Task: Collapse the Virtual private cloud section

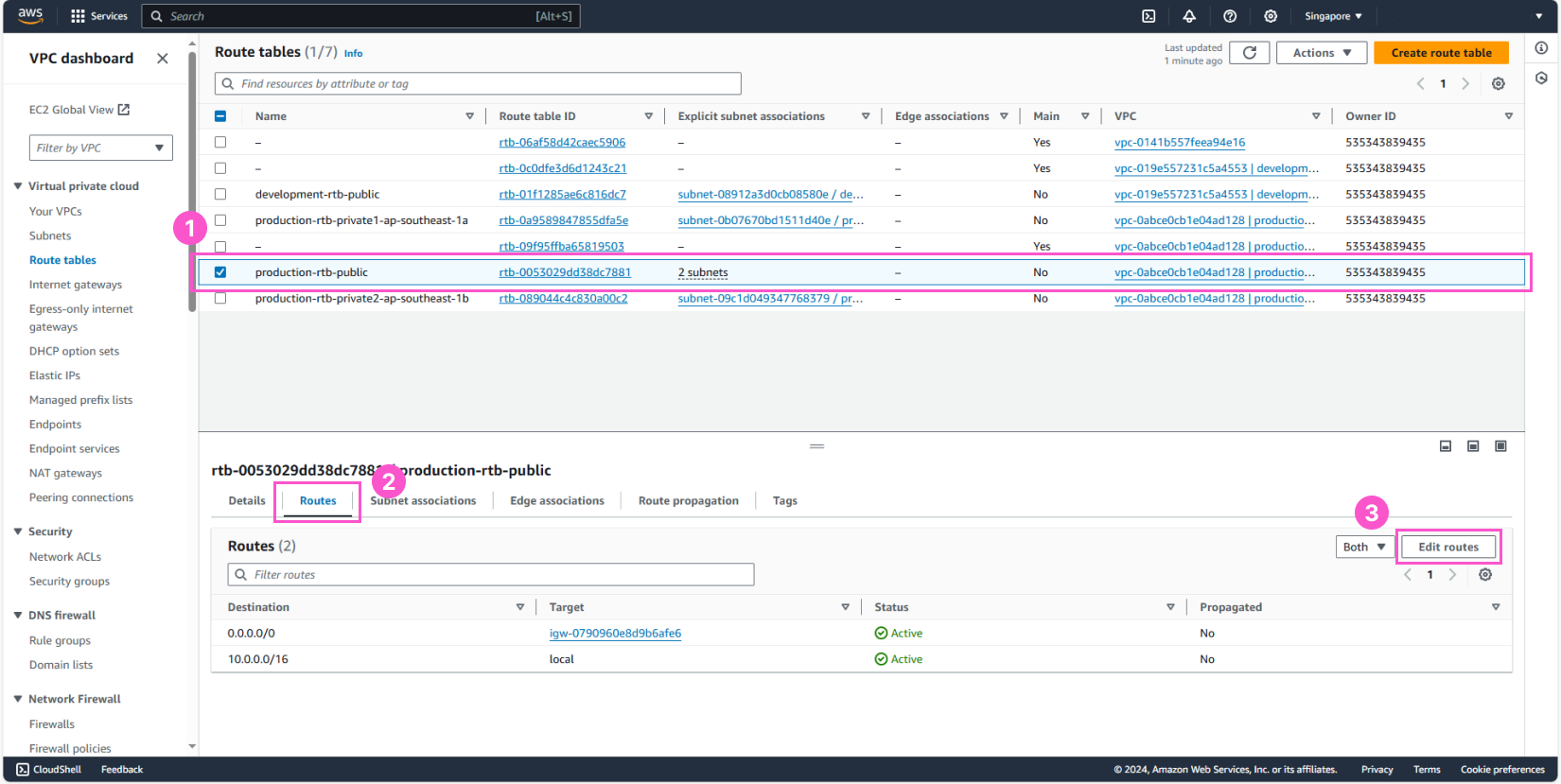Action: coord(18,186)
